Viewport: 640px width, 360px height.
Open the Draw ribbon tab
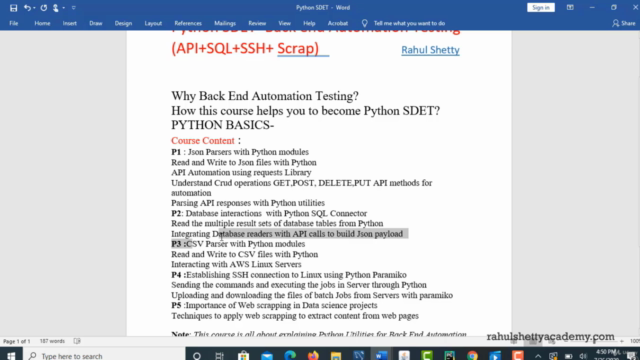click(96, 23)
